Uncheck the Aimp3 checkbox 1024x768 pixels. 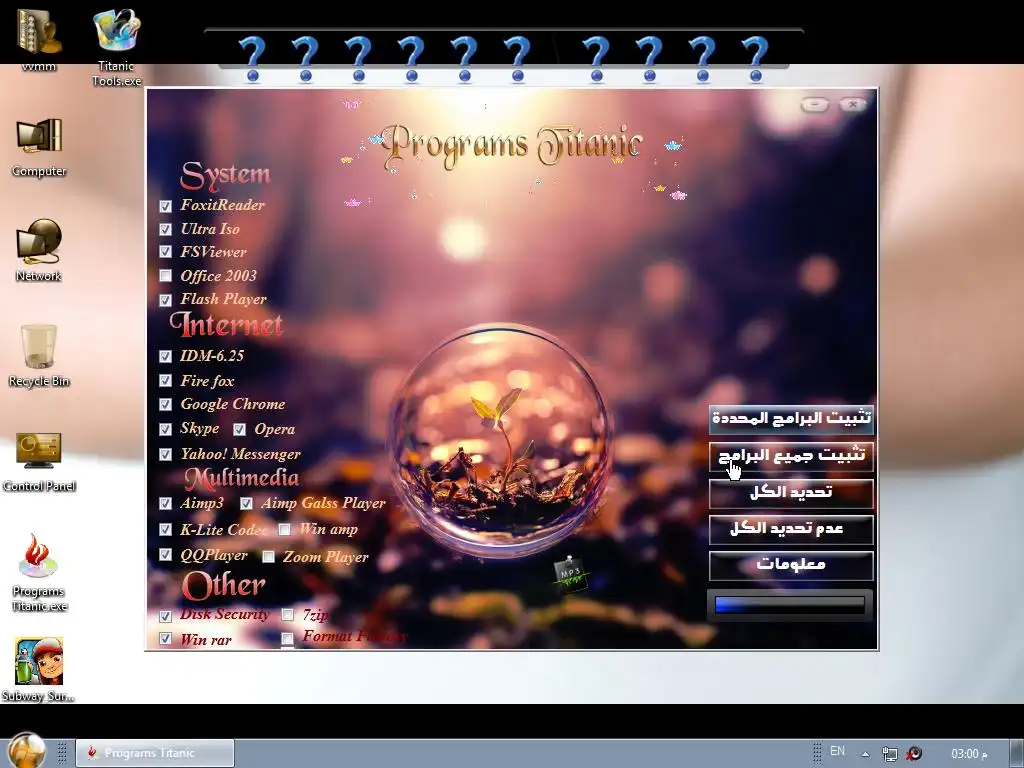(x=165, y=504)
